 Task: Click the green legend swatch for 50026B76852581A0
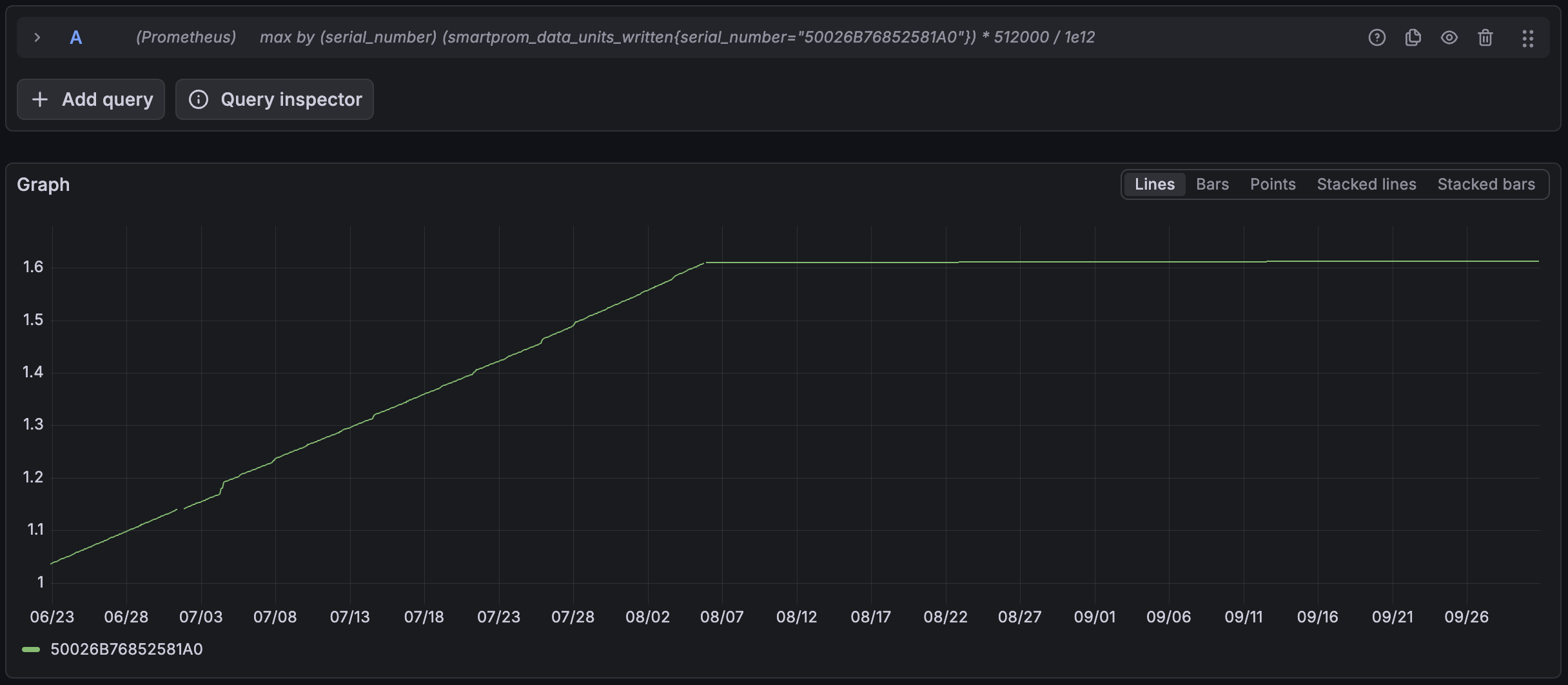point(31,650)
